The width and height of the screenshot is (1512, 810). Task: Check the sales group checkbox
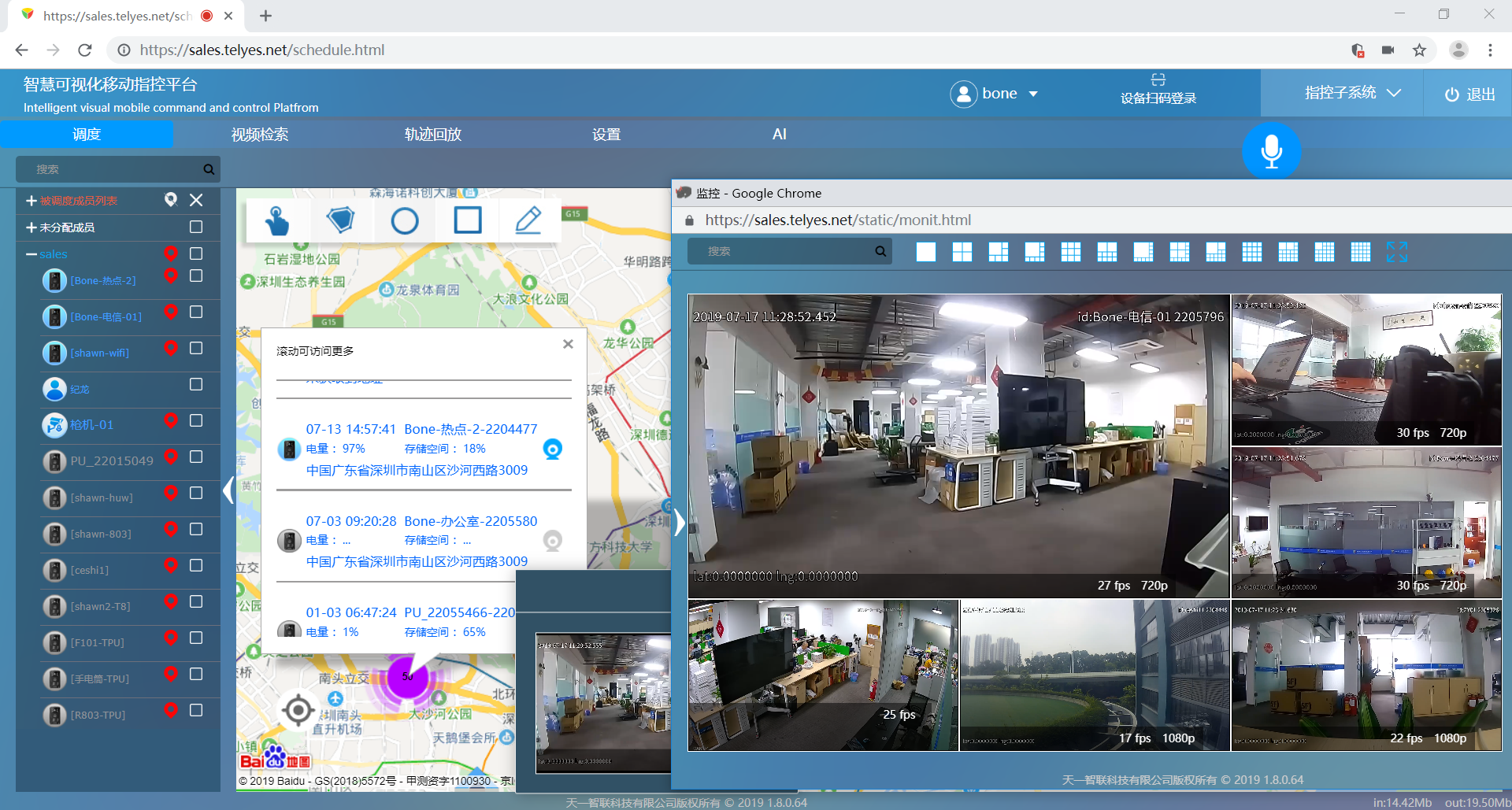196,253
